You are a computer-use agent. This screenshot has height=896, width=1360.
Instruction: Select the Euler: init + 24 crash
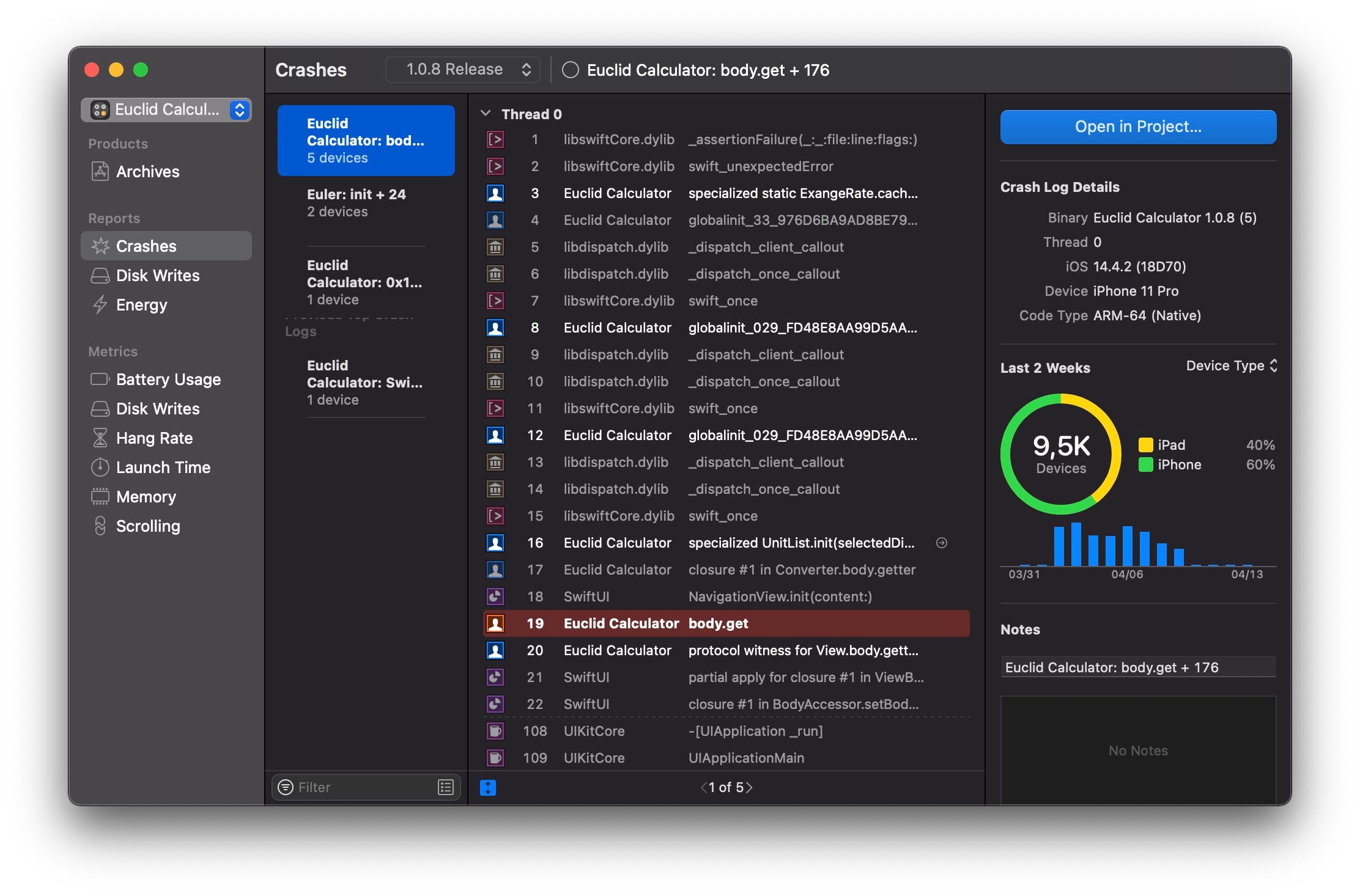click(366, 204)
